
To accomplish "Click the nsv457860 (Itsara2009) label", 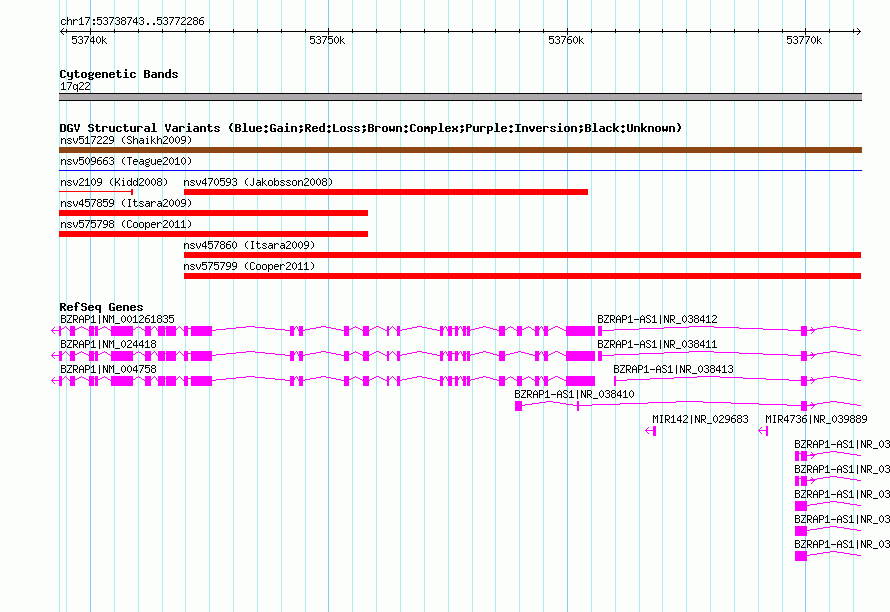I will point(249,245).
